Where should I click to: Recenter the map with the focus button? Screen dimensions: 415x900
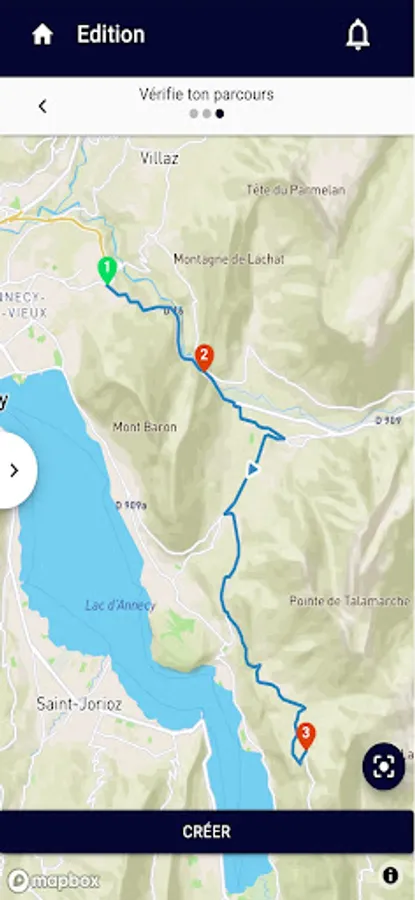point(383,766)
